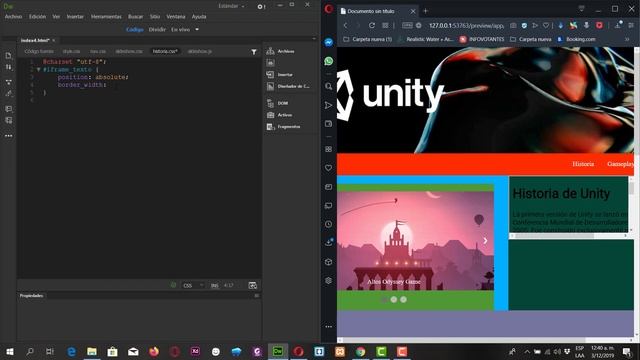
Task: Select the third slideshow dot
Action: (403, 300)
